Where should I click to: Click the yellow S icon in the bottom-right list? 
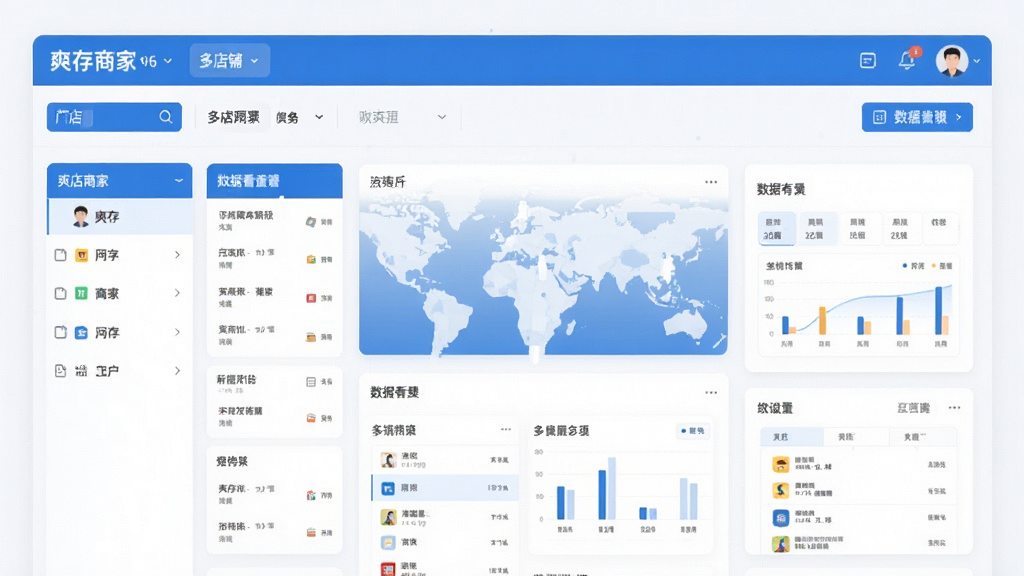(780, 490)
